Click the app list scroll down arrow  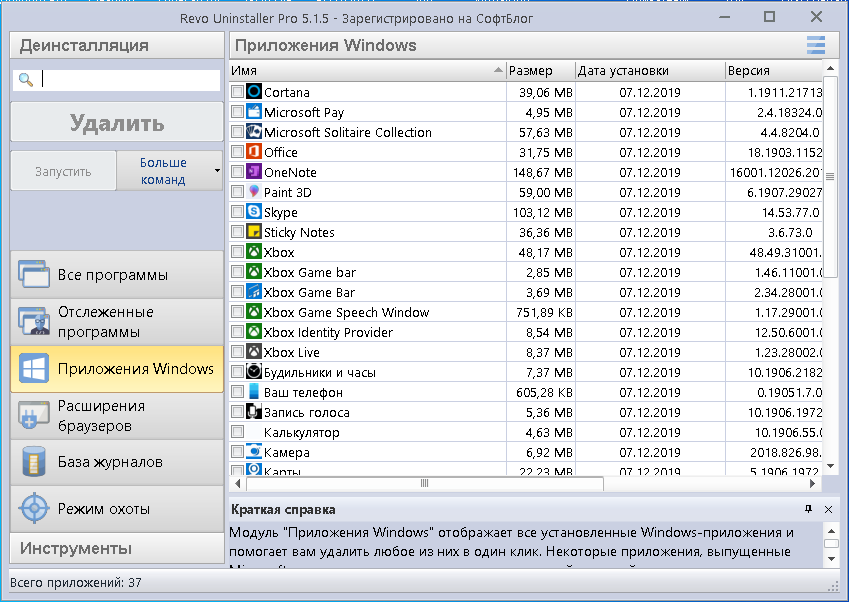tap(830, 466)
